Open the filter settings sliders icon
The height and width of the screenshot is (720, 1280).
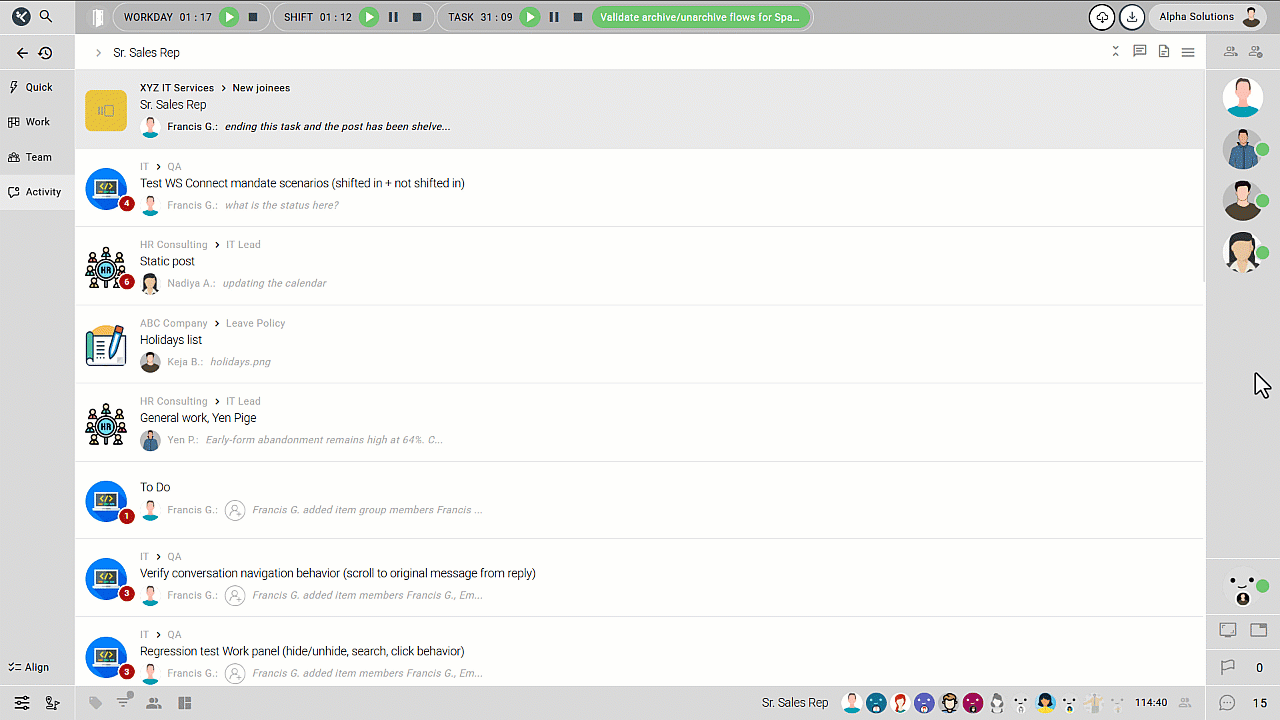coord(22,703)
